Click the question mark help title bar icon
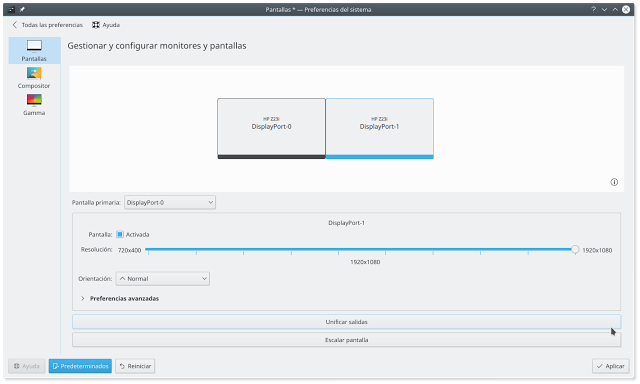Image resolution: width=640 pixels, height=384 pixels. tap(593, 9)
